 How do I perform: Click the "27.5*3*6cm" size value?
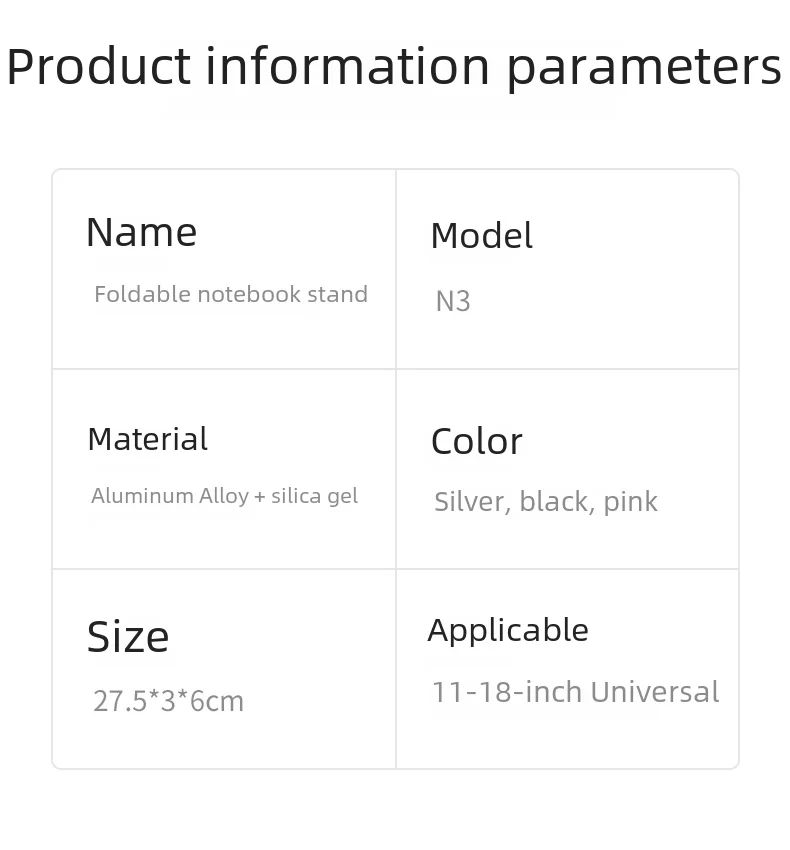point(168,701)
